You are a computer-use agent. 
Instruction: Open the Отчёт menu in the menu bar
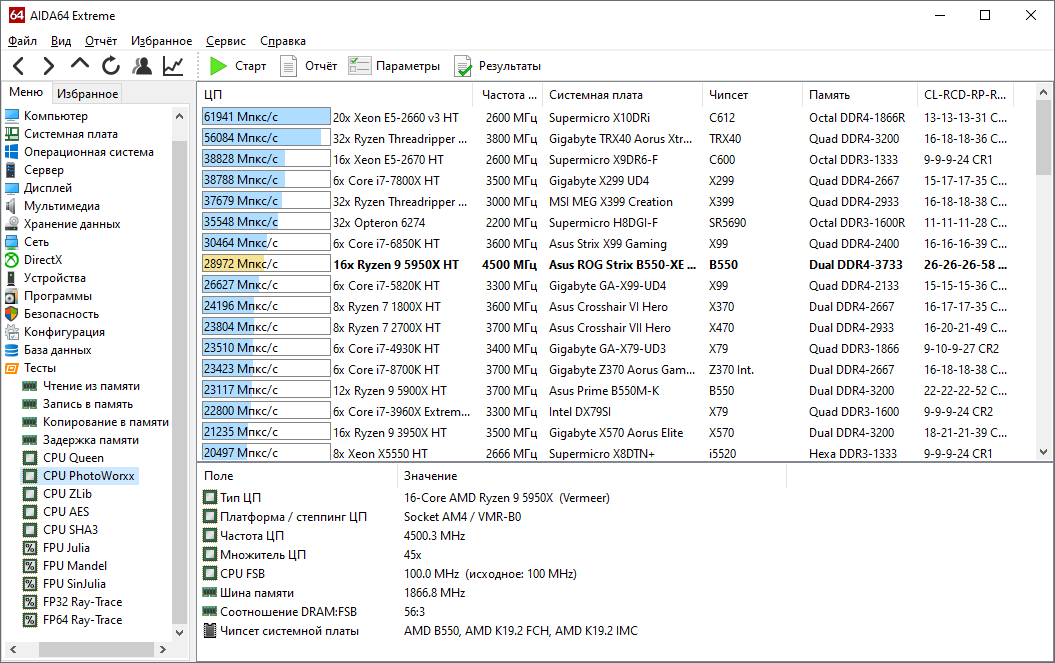pyautogui.click(x=101, y=41)
